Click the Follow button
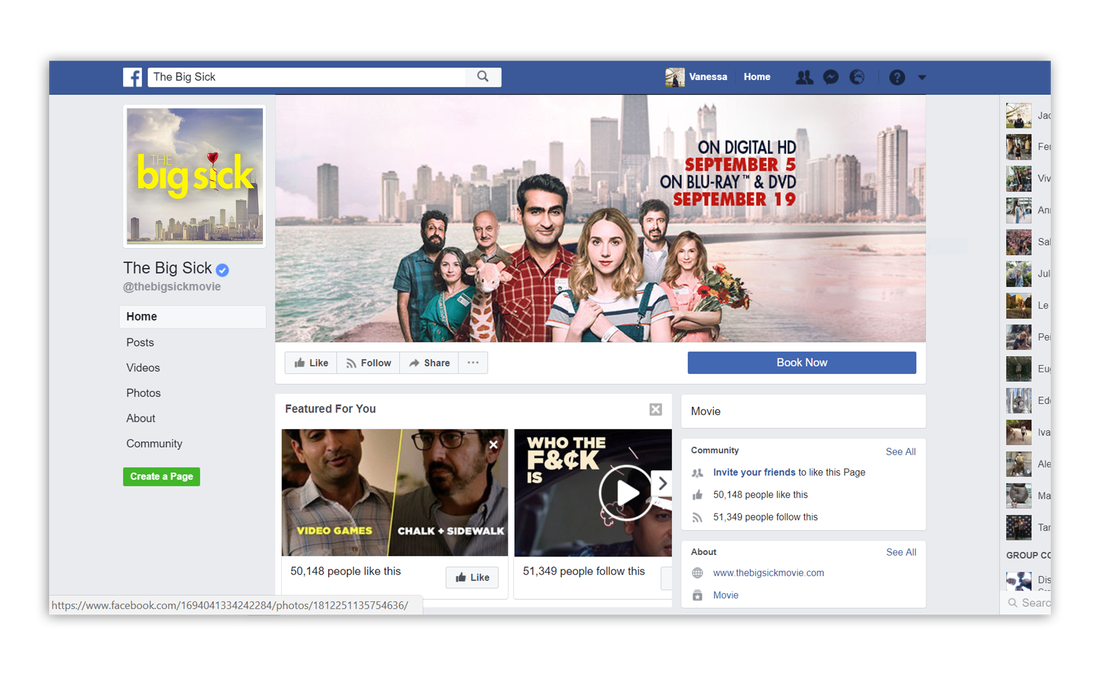 (368, 363)
